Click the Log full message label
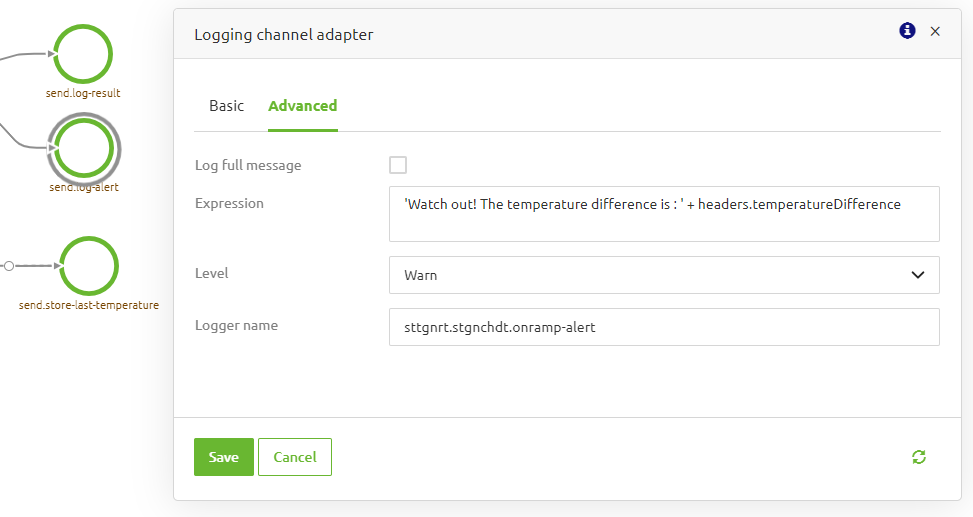973x517 pixels. tap(248, 165)
